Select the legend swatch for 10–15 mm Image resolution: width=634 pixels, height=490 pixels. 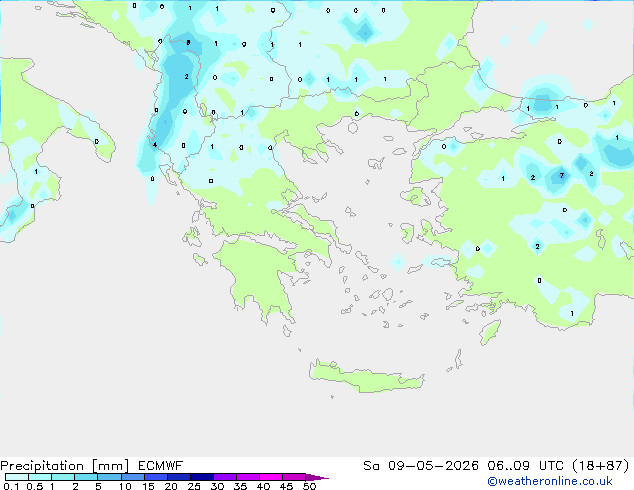(132, 477)
